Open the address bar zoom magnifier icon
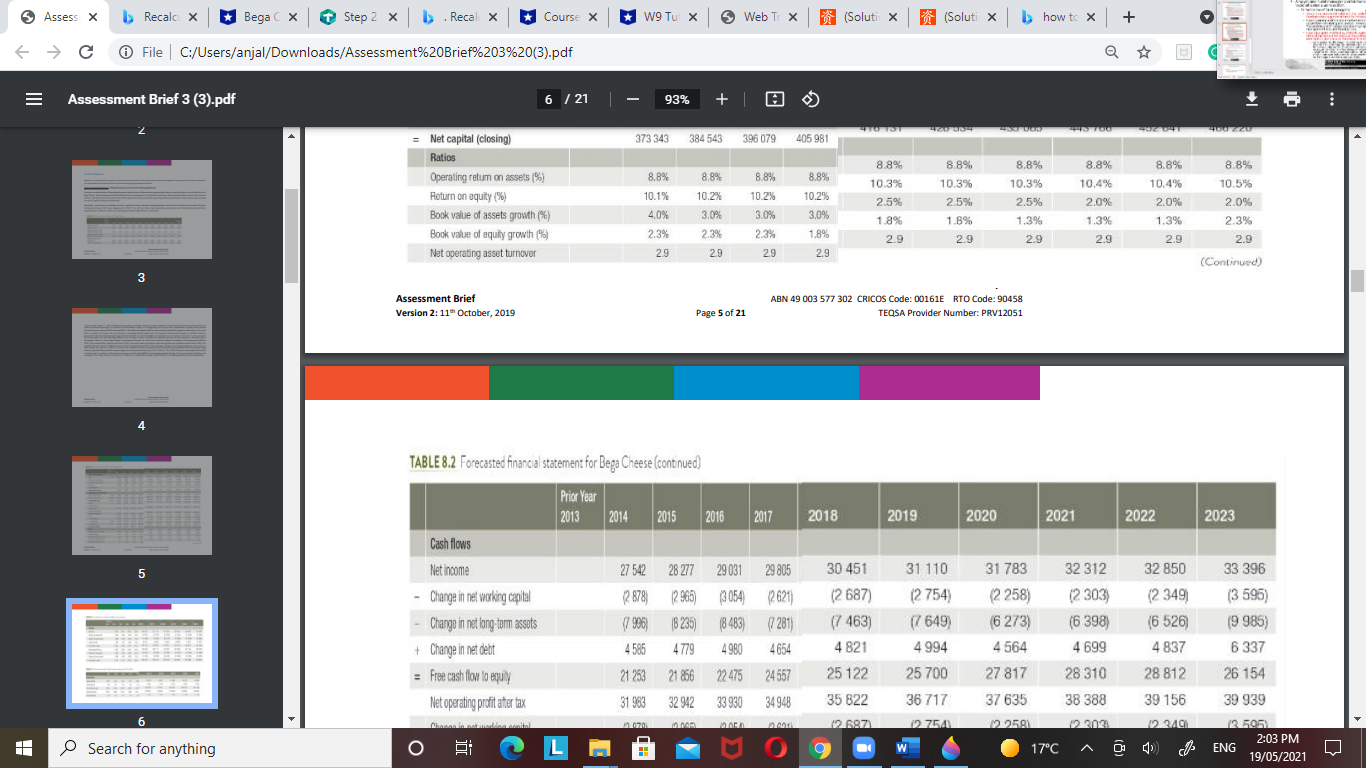 pos(1112,52)
